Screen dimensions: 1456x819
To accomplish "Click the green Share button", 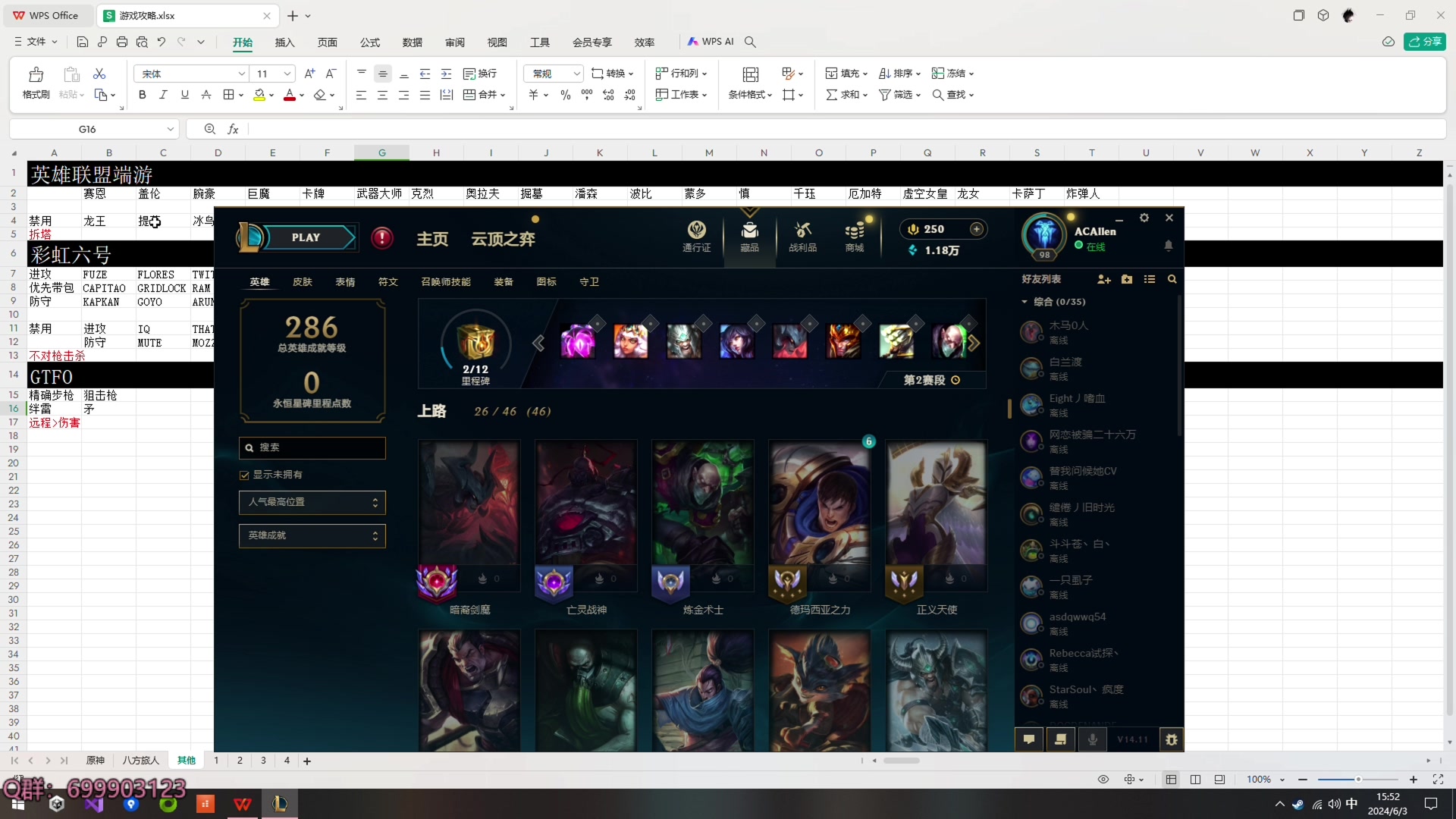I will (x=1424, y=42).
